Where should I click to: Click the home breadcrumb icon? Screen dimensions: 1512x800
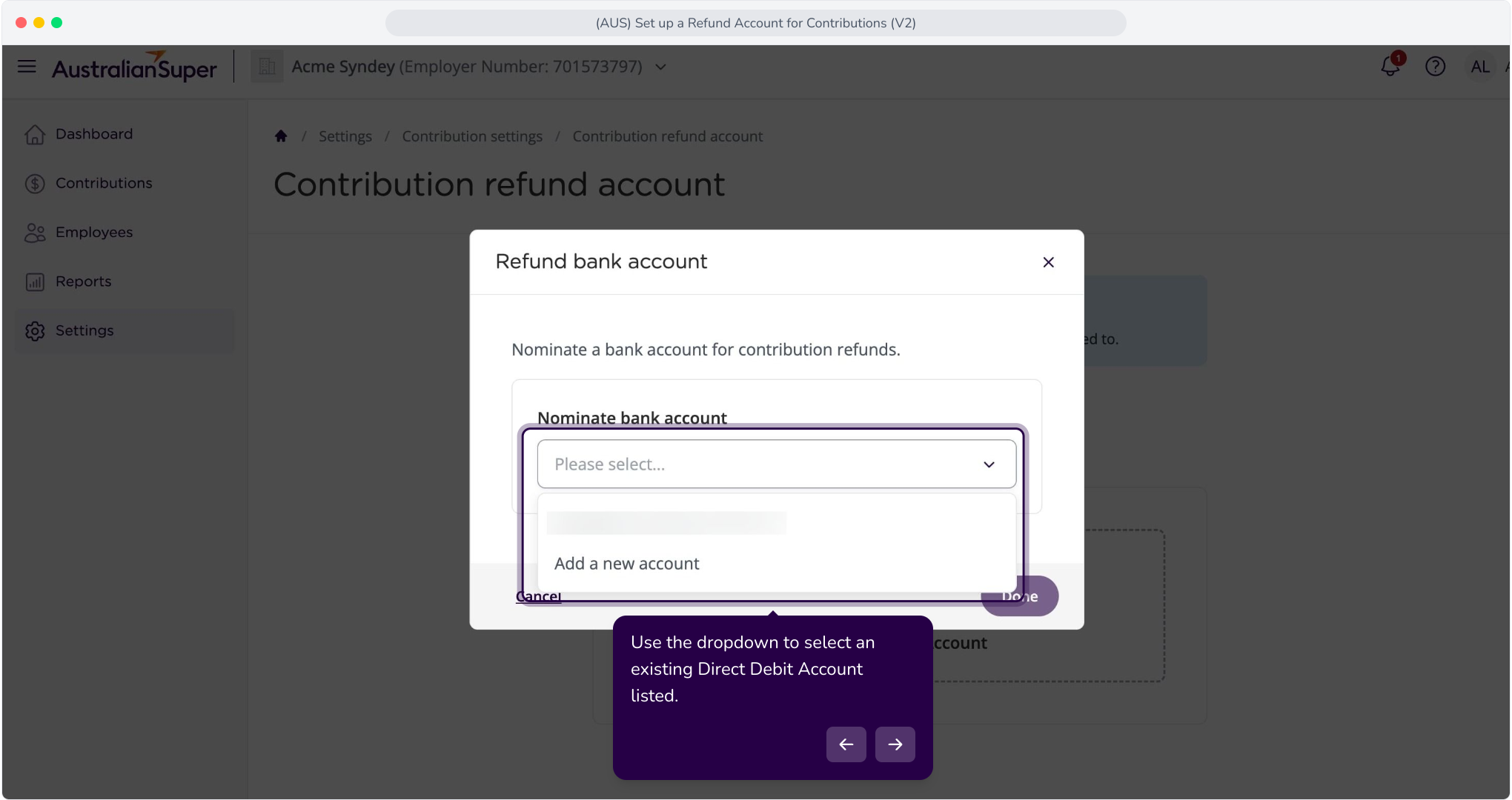tap(281, 136)
